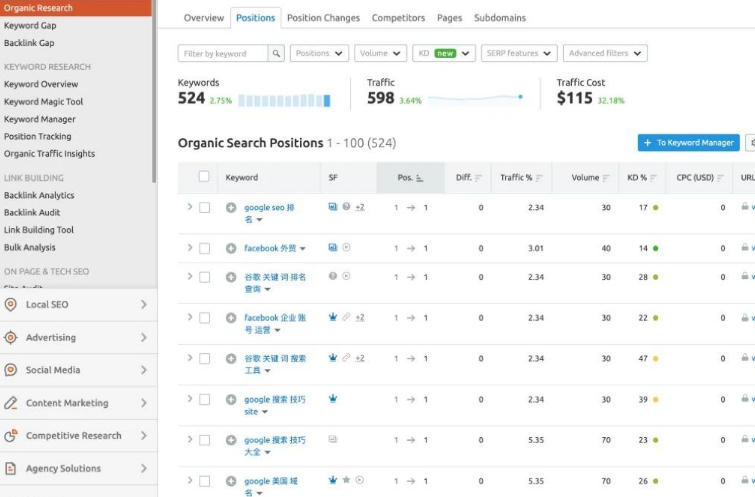Screen dimensions: 755x497
Task: Open Keyword Magic Tool in sidebar
Action: pyautogui.click(x=43, y=102)
